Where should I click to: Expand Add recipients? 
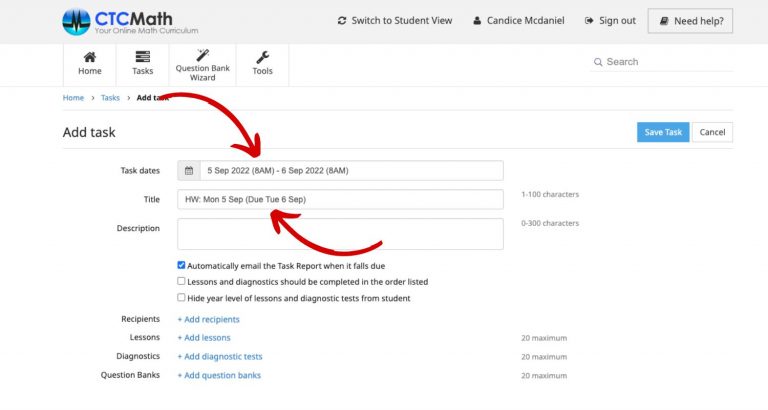pos(208,320)
